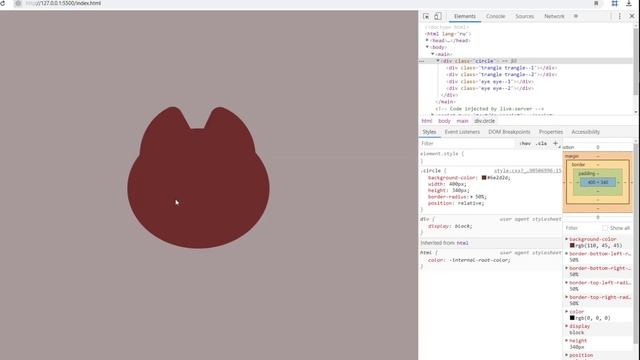Add a new style rule with plus icon
This screenshot has width=640, height=360.
(555, 143)
